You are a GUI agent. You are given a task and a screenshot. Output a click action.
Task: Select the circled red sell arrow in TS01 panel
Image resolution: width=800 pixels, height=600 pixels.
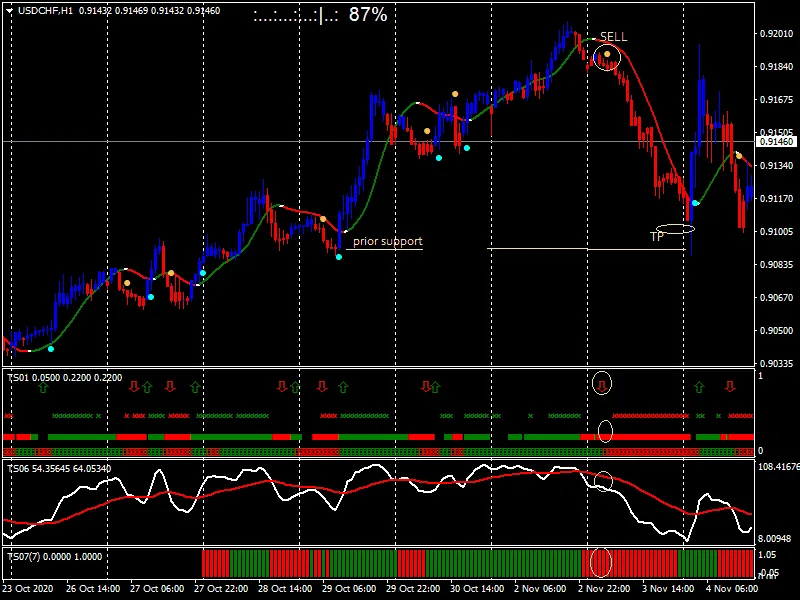coord(601,383)
